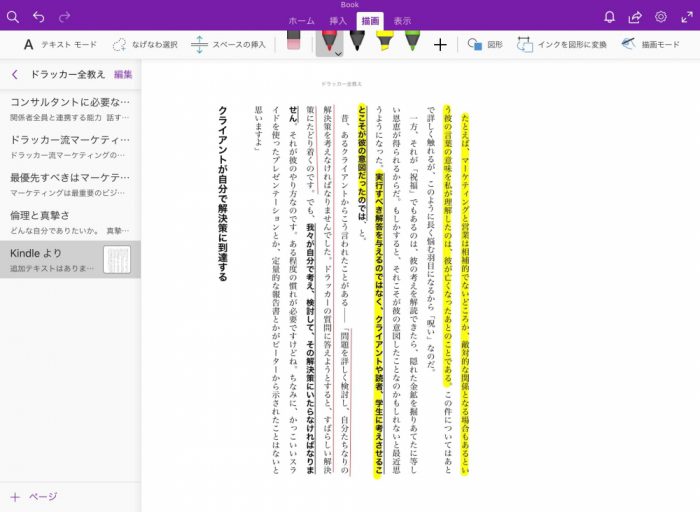This screenshot has width=700, height=512.
Task: Switch to the 挿入 tab
Action: point(338,21)
